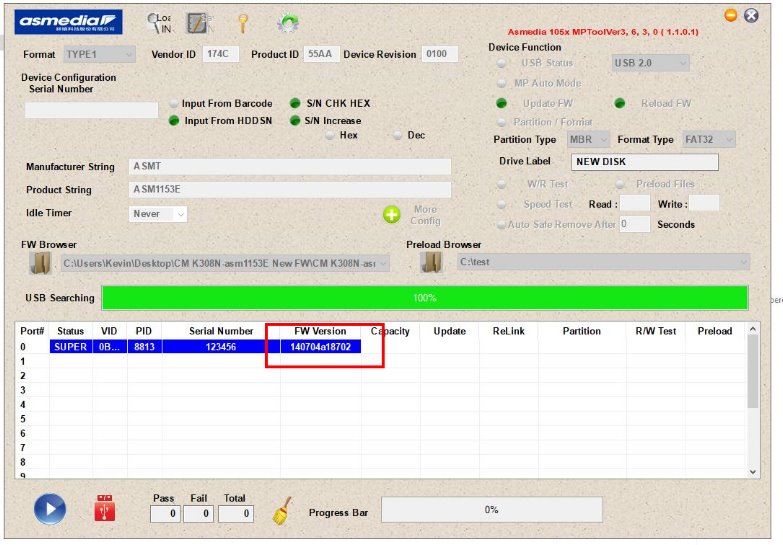This screenshot has height=545, width=783.
Task: Click the golden key unlock icon
Action: [243, 23]
